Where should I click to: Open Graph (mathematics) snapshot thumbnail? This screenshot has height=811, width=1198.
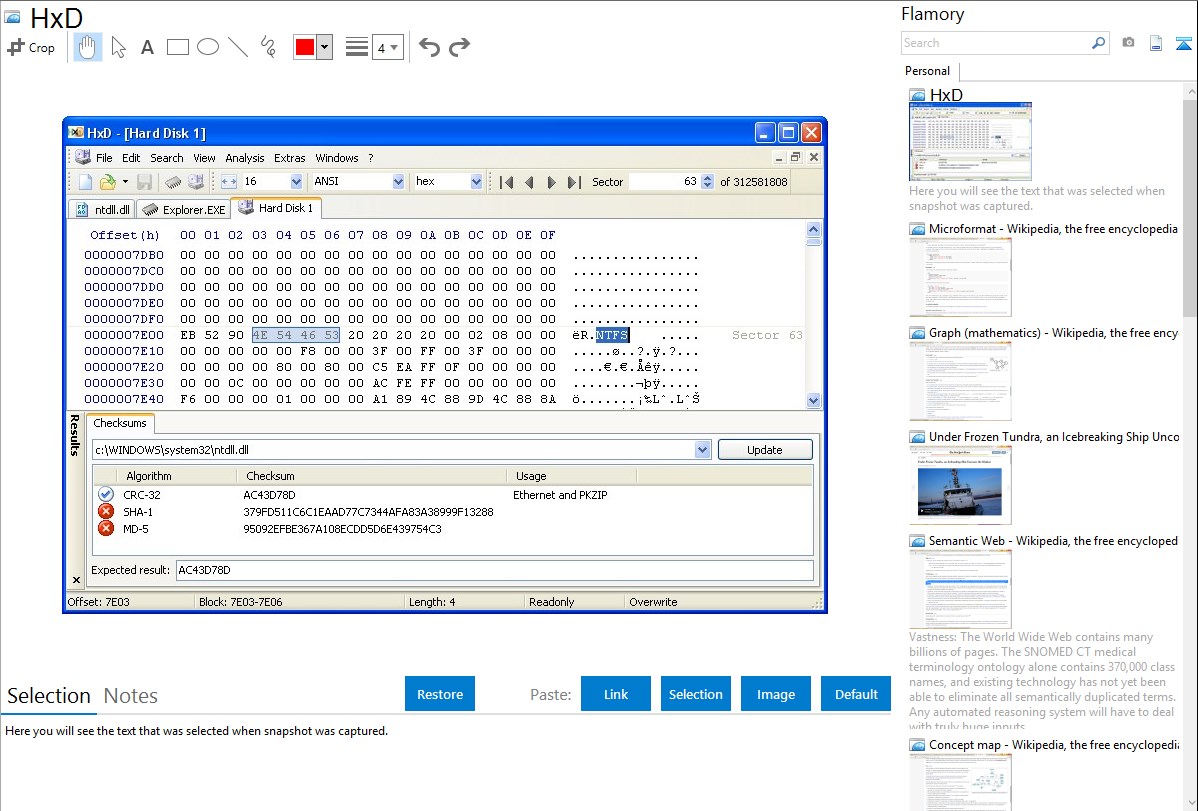coord(960,381)
